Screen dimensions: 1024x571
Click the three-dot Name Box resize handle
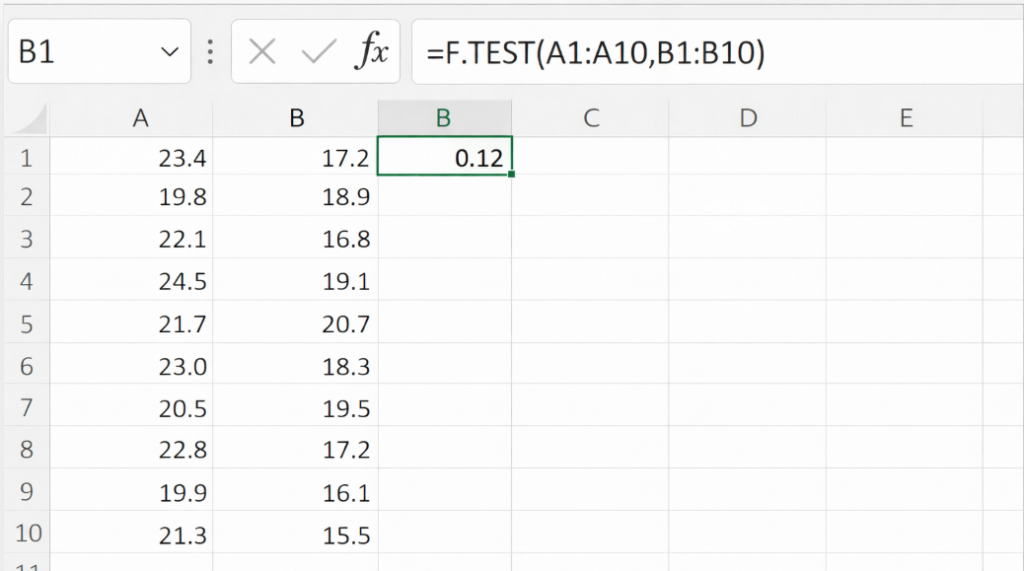210,52
